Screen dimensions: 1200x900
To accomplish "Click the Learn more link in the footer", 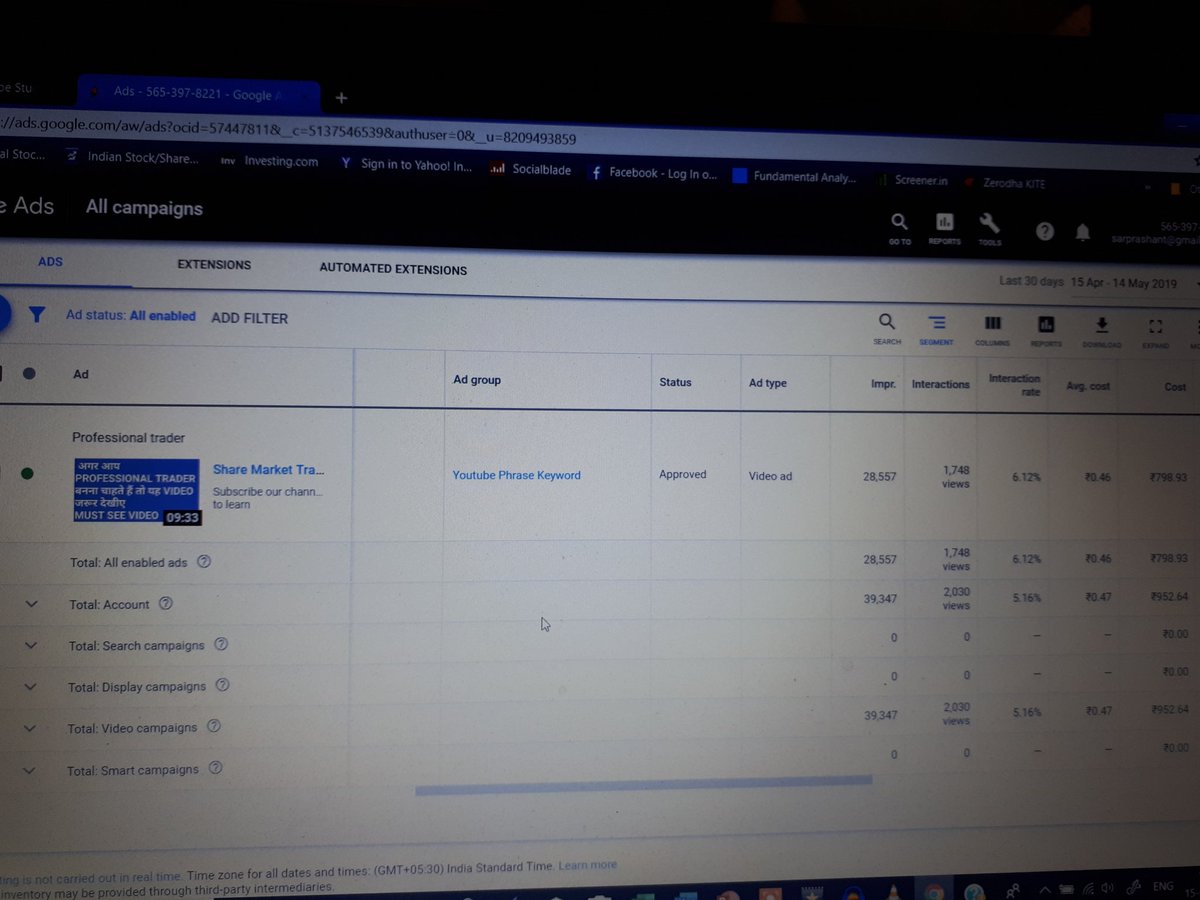I will (x=588, y=864).
